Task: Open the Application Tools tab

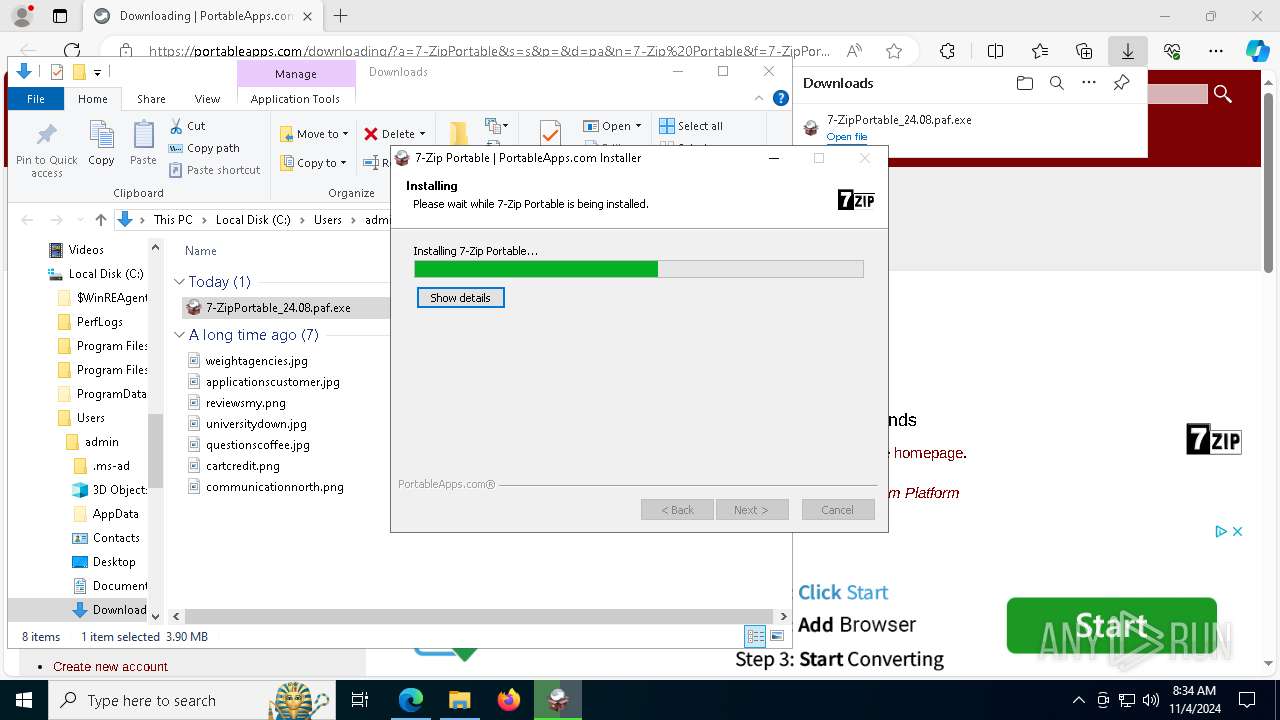Action: (295, 99)
